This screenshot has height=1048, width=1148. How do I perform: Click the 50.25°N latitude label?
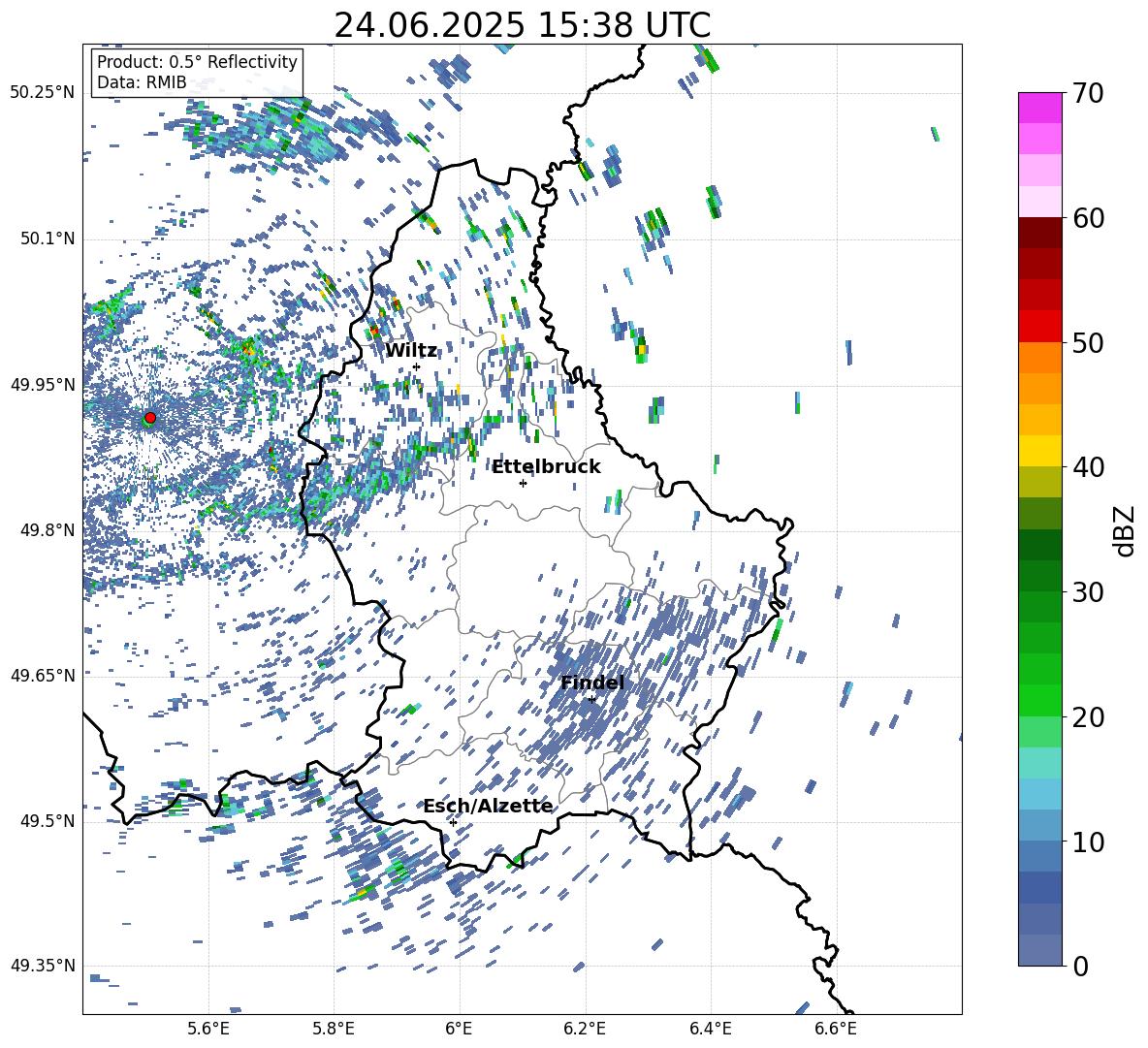pyautogui.click(x=43, y=93)
